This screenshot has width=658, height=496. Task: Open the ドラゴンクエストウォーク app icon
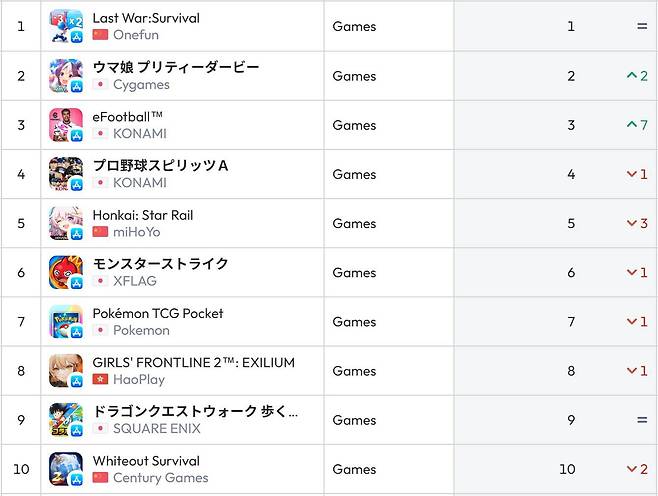pos(66,420)
